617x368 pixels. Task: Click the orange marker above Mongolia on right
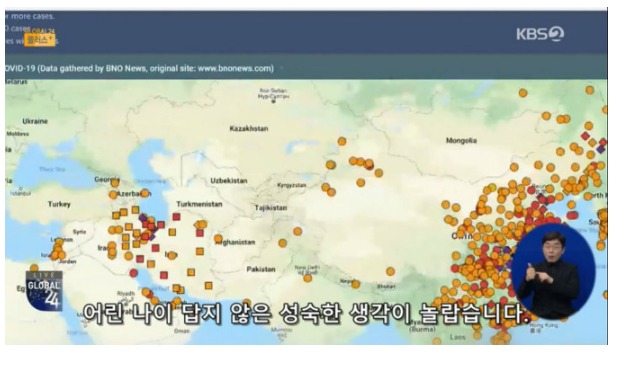pyautogui.click(x=523, y=93)
